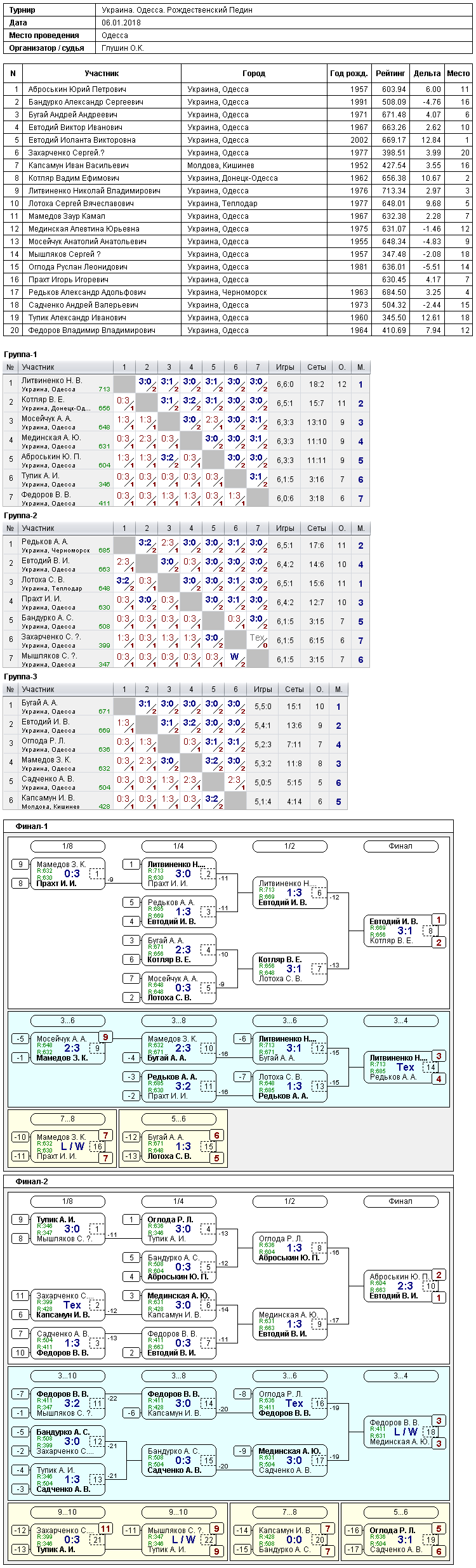Screen dimensions: 476x1568
Task: Click match number 22 box in Финал-2
Action: click(x=208, y=1539)
